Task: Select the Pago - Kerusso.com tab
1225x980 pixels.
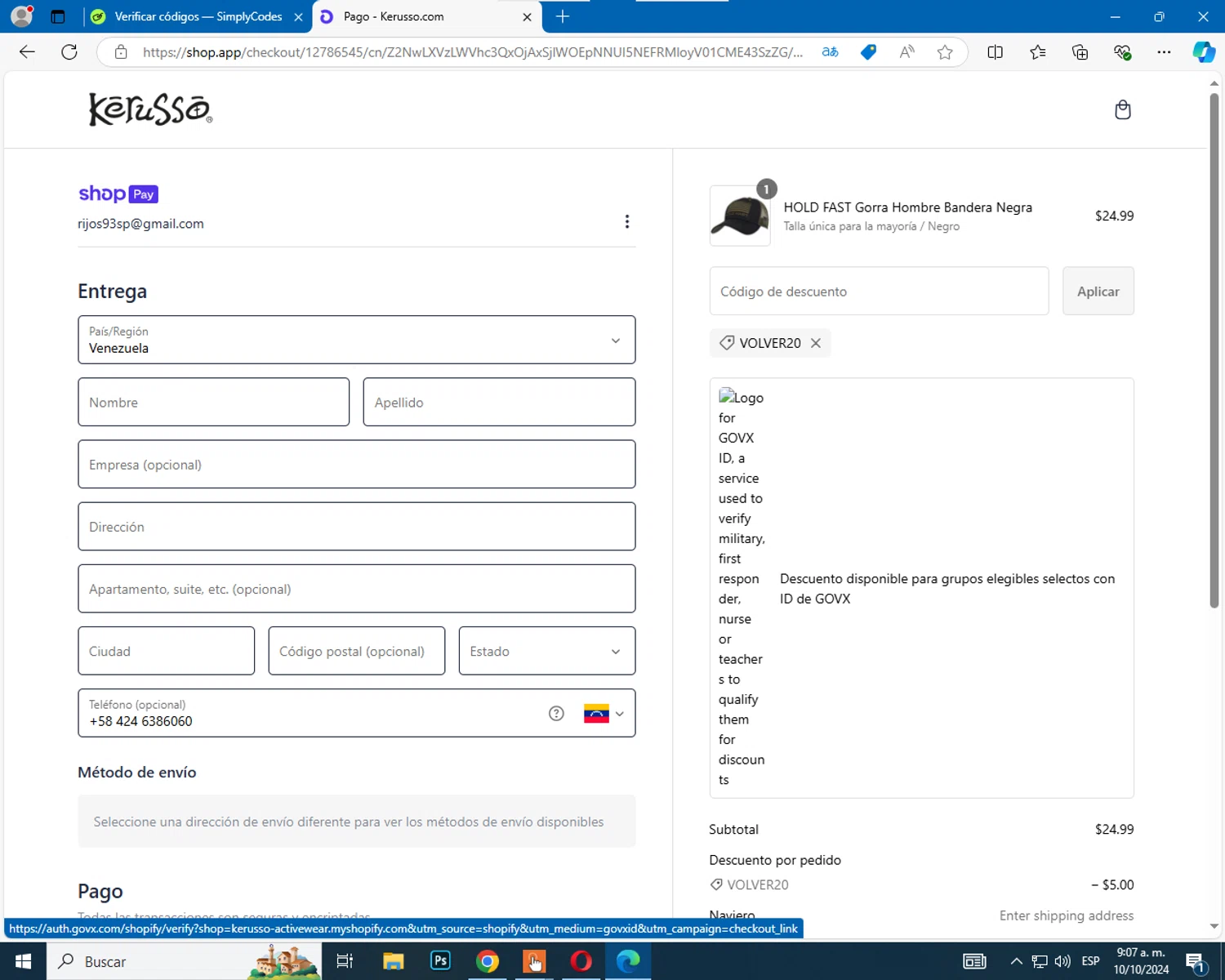Action: click(425, 16)
